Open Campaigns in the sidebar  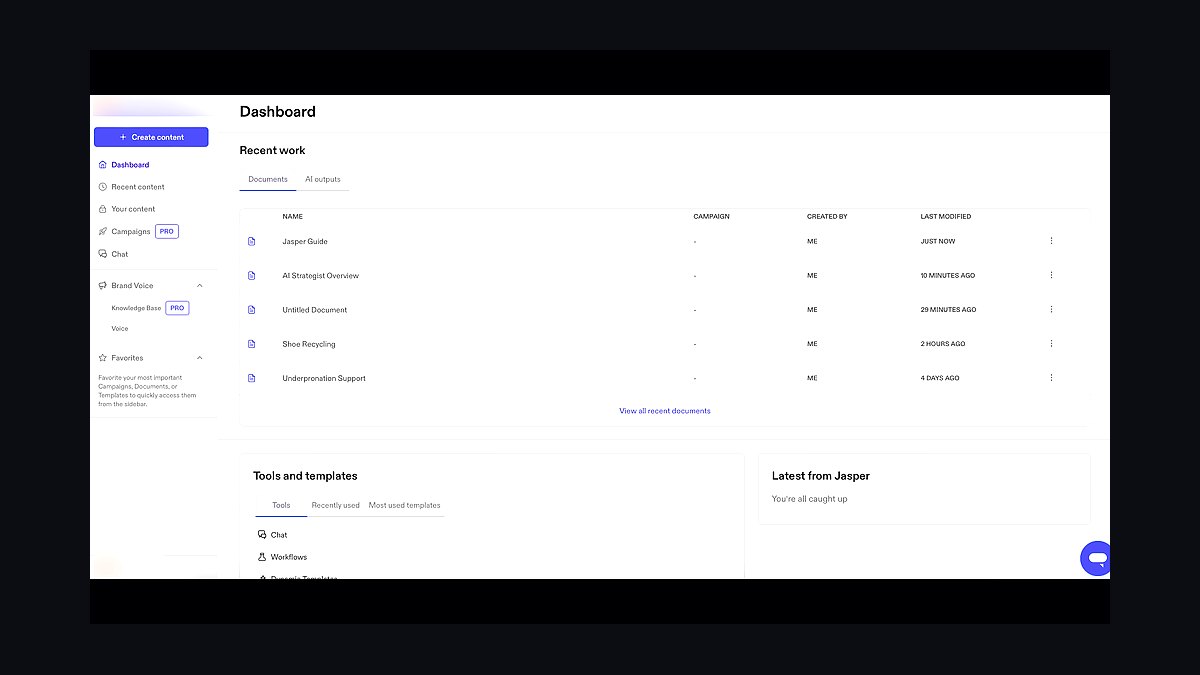(131, 231)
